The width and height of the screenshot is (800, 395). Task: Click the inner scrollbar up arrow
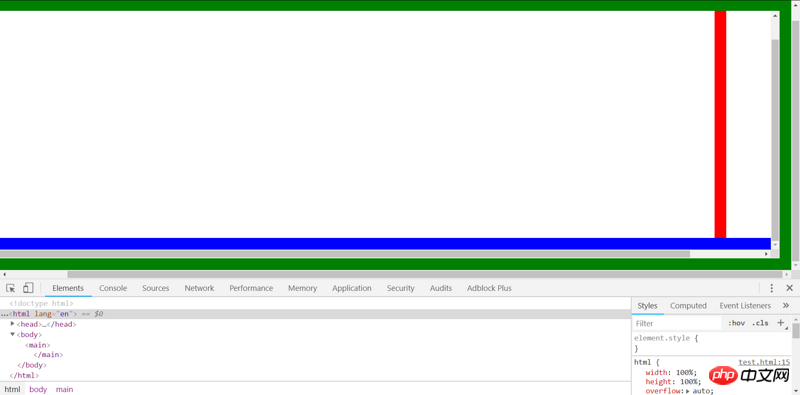tap(776, 16)
